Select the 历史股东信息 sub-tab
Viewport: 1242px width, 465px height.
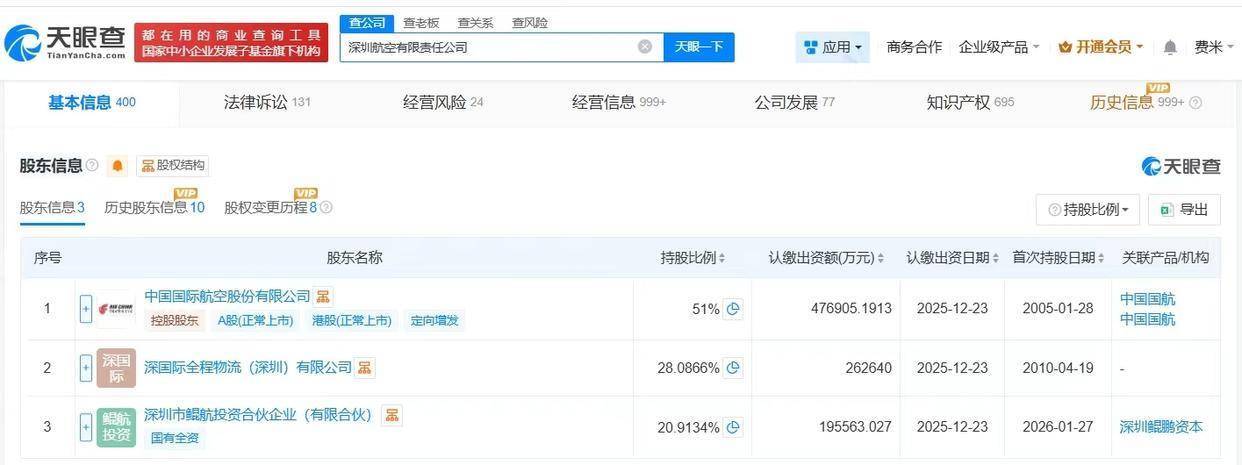point(154,208)
